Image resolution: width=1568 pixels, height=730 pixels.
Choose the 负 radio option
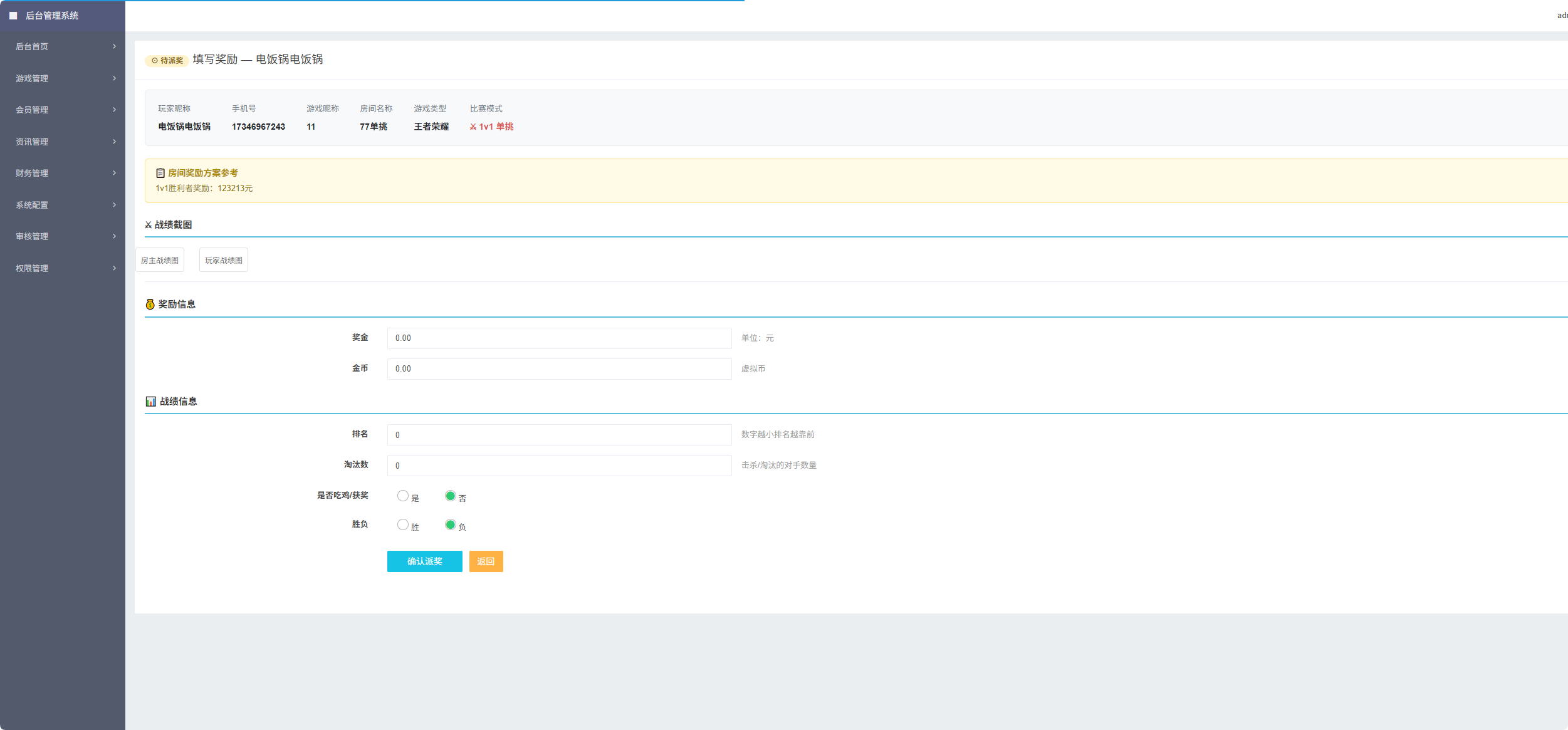pyautogui.click(x=450, y=524)
